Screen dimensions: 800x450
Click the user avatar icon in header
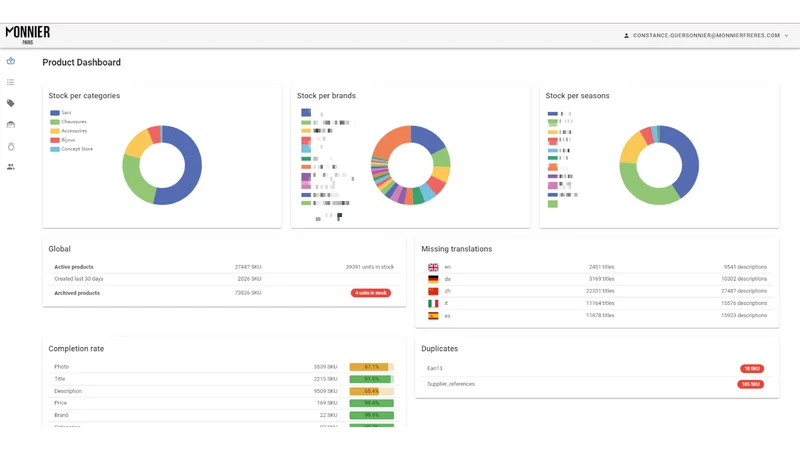coord(626,36)
